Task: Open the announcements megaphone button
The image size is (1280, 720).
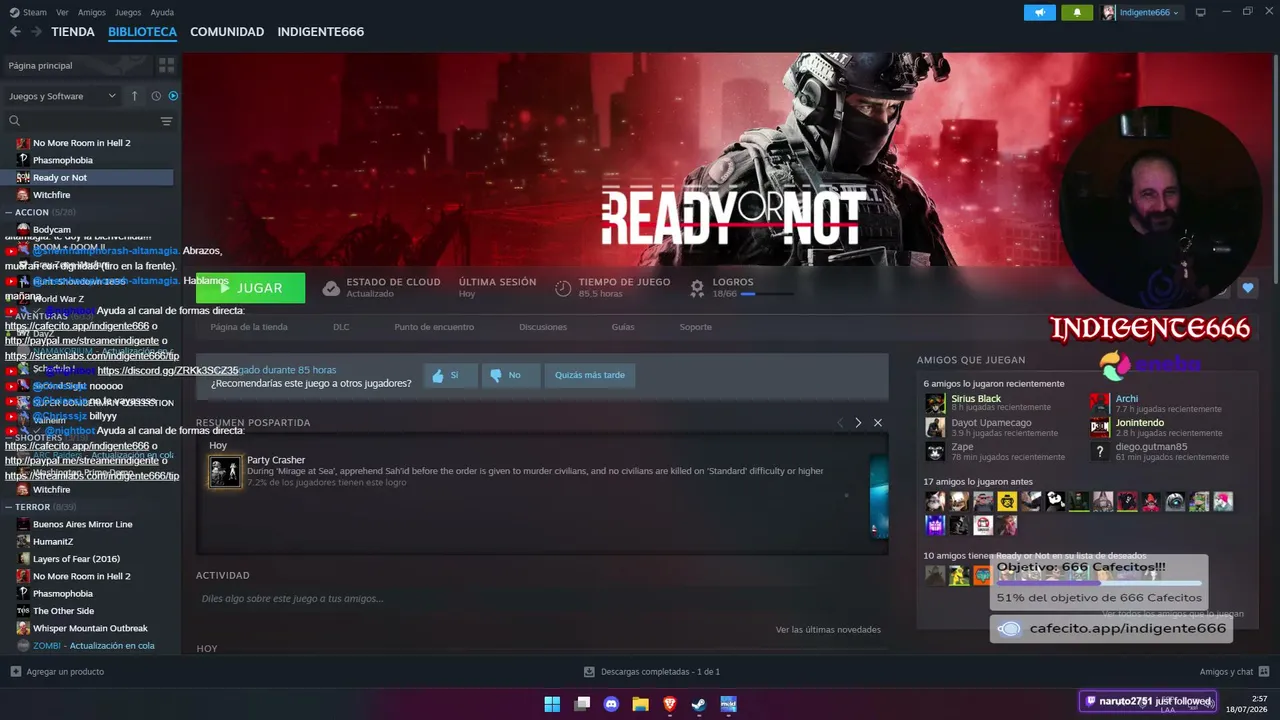Action: tap(1040, 12)
